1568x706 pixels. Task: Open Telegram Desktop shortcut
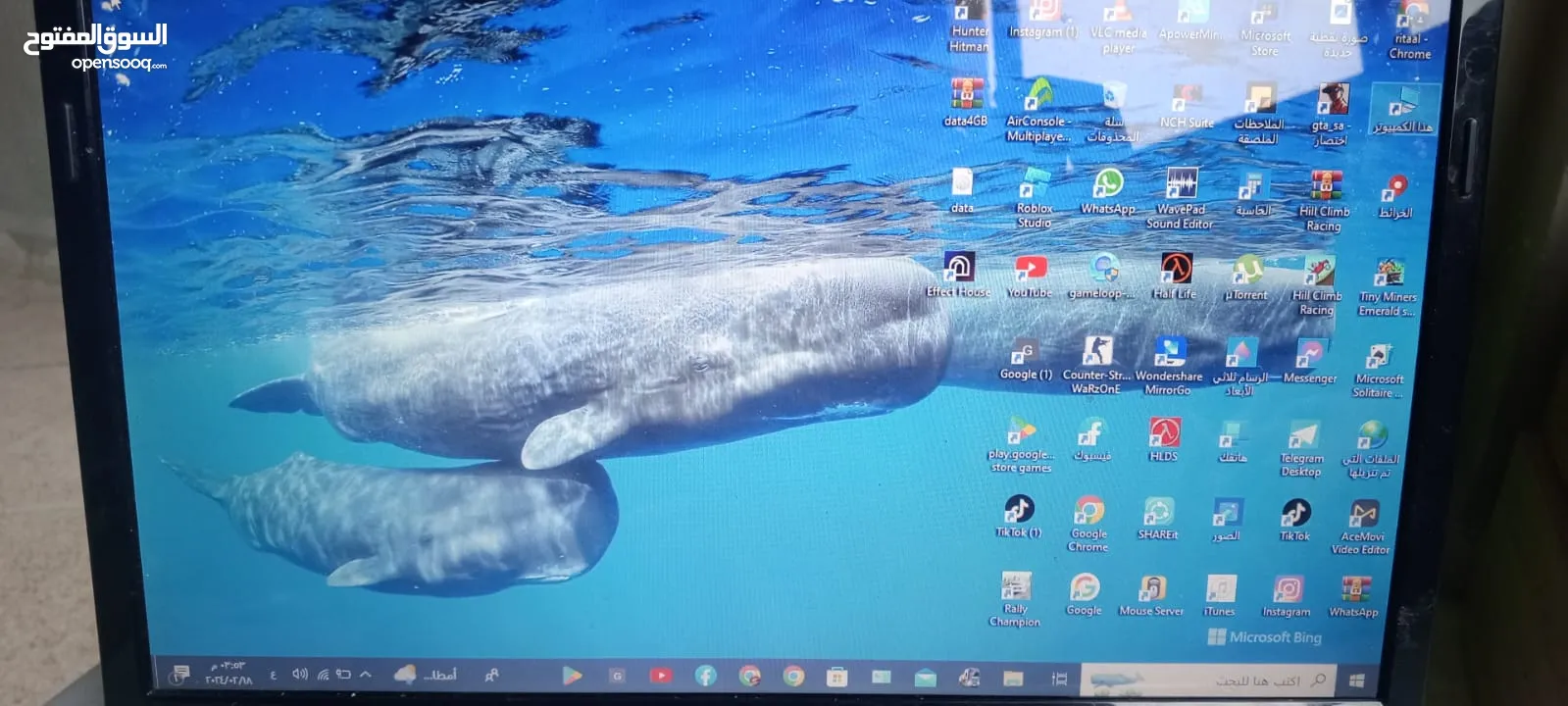[x=1301, y=449]
